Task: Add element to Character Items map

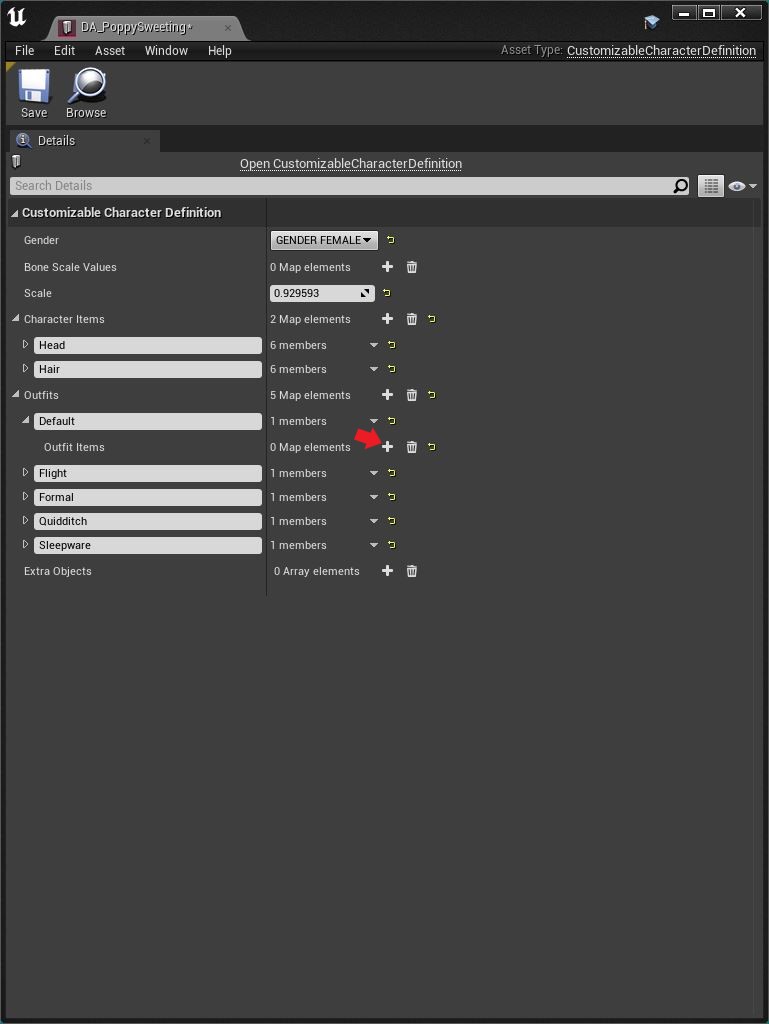Action: [387, 319]
